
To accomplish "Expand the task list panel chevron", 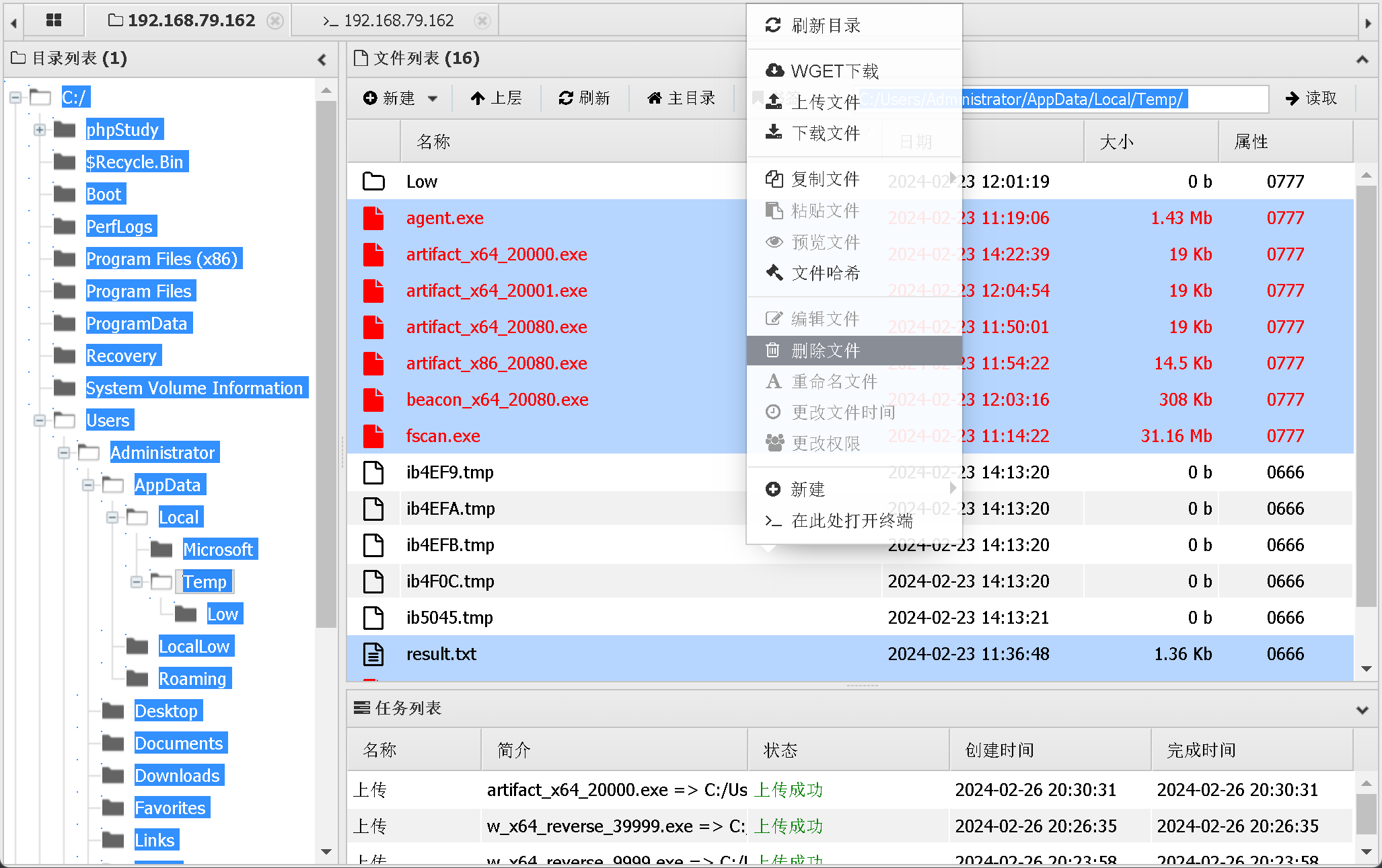I will pos(1362,709).
